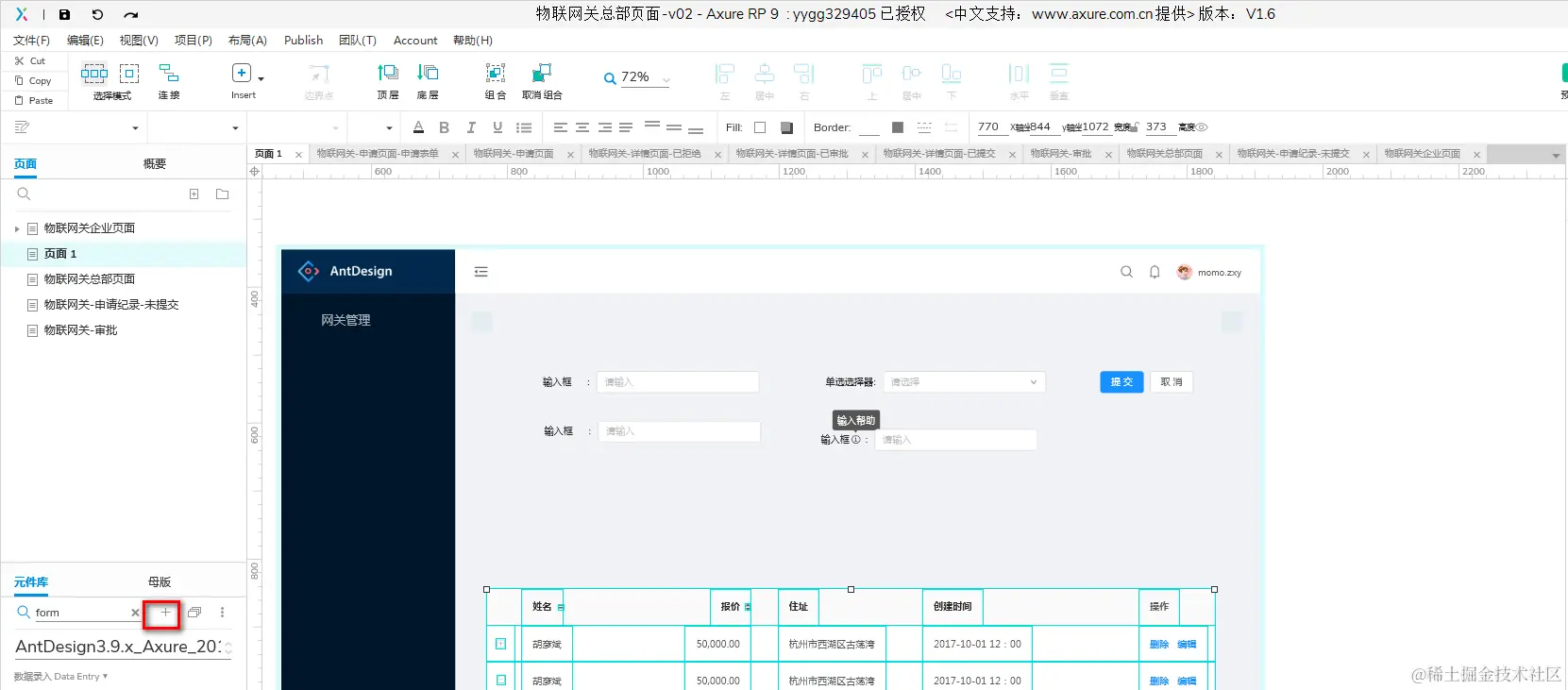1568x690 pixels.
Task: Align text left
Action: (561, 127)
